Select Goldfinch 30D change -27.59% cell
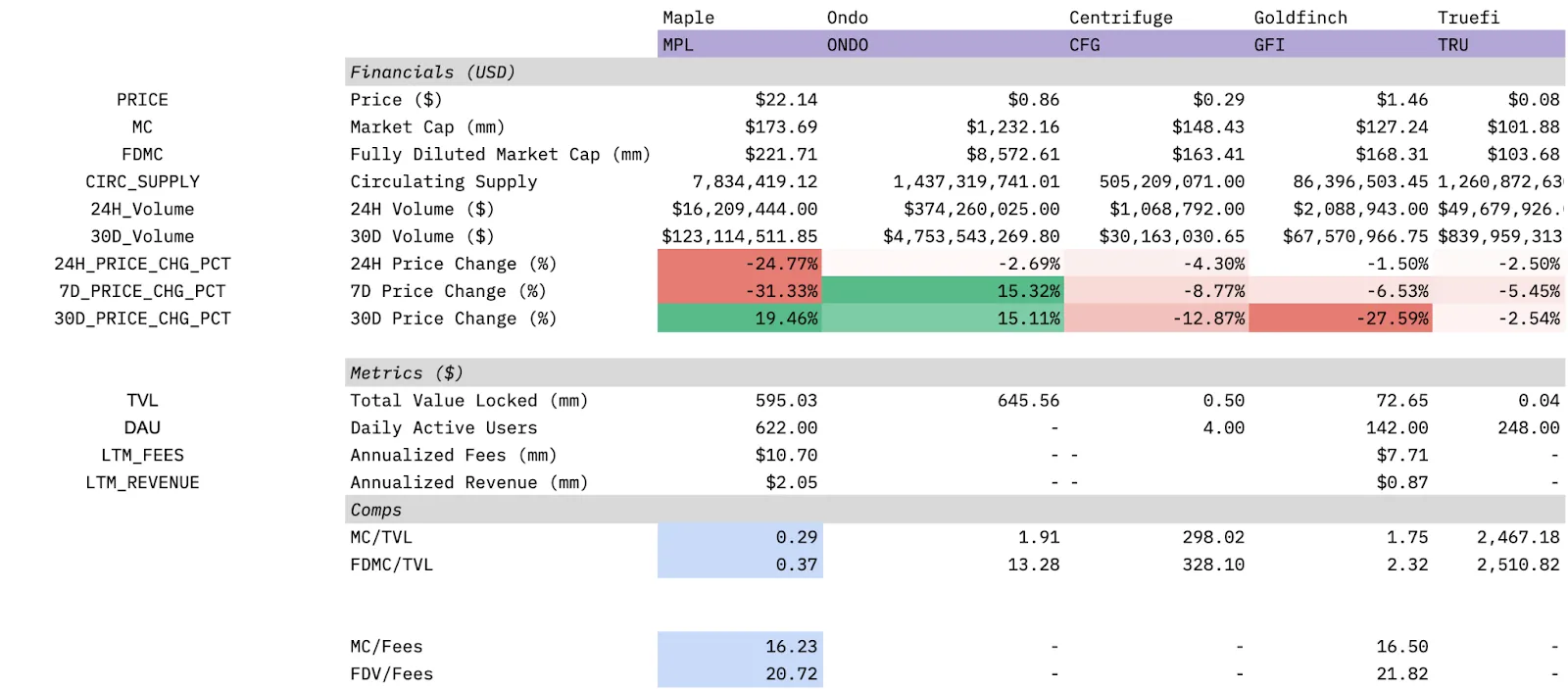1568x689 pixels. pyautogui.click(x=1341, y=319)
